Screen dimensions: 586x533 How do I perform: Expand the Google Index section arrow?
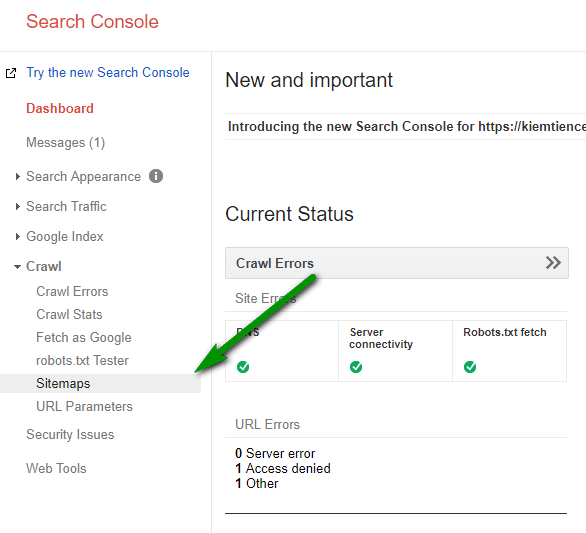pos(17,237)
